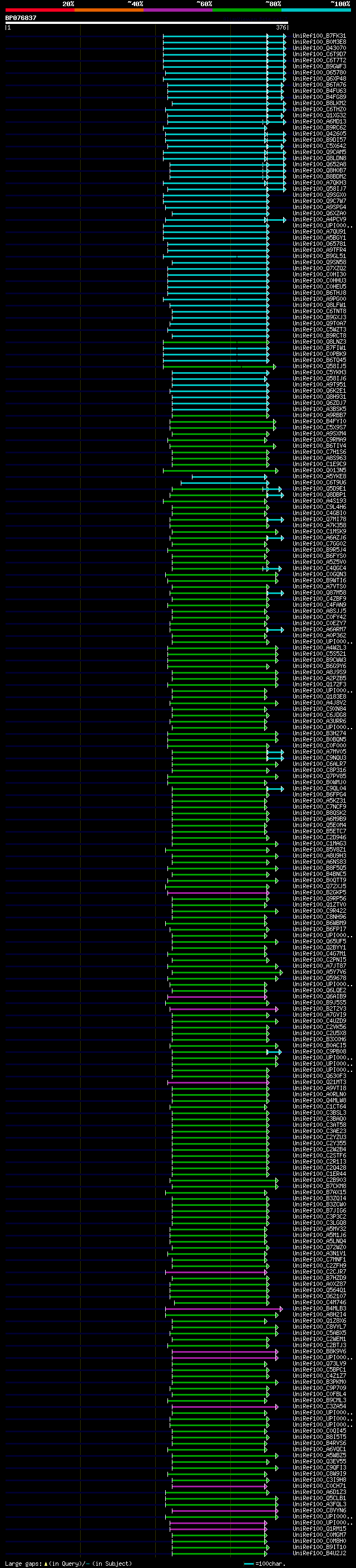
Task: Open hit UniRef100_B4FU63
Action: click(319, 91)
